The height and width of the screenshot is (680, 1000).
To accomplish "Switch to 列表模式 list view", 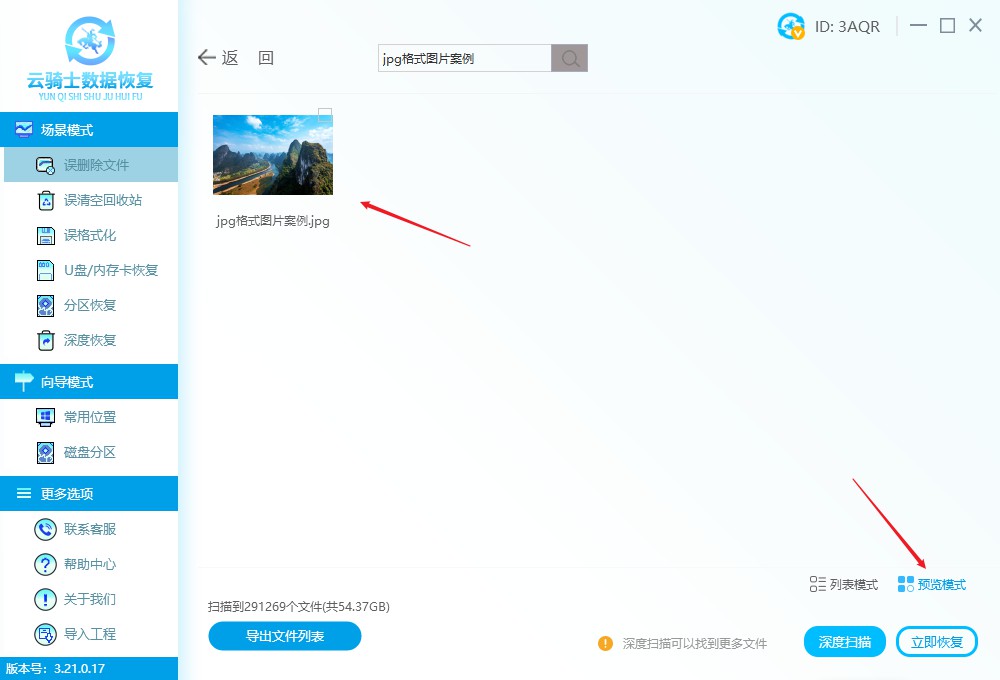I will [x=844, y=584].
